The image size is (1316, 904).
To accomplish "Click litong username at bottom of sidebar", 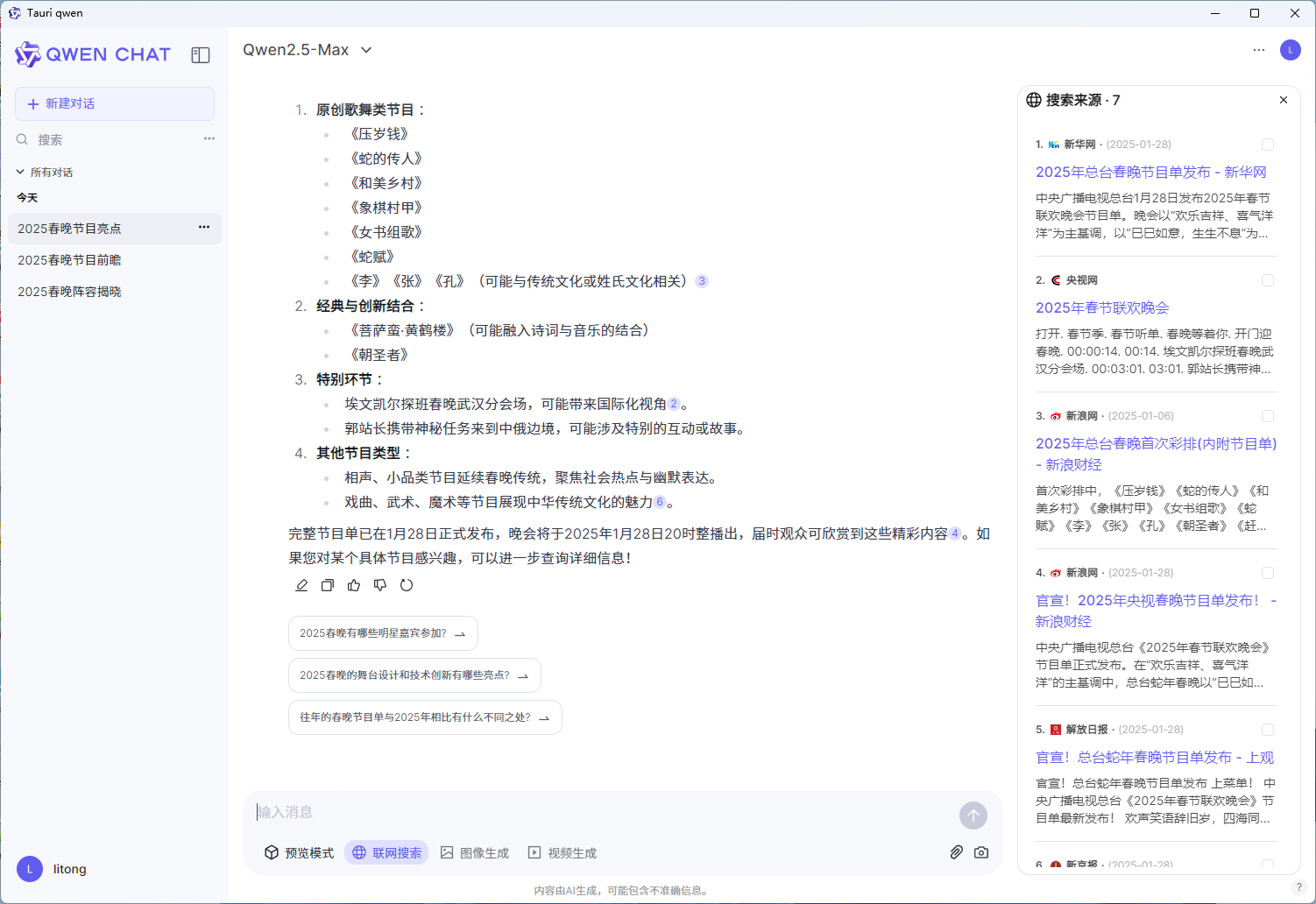I will coord(70,869).
